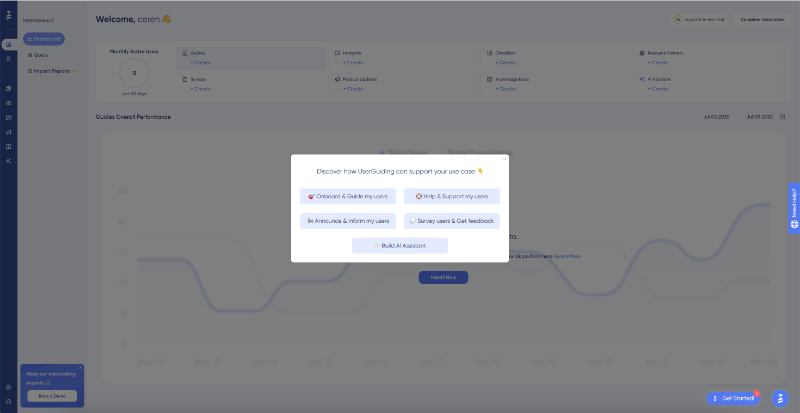The image size is (800, 413).
Task: Click the logout icon at sidebar bottom
Action: coord(8,401)
